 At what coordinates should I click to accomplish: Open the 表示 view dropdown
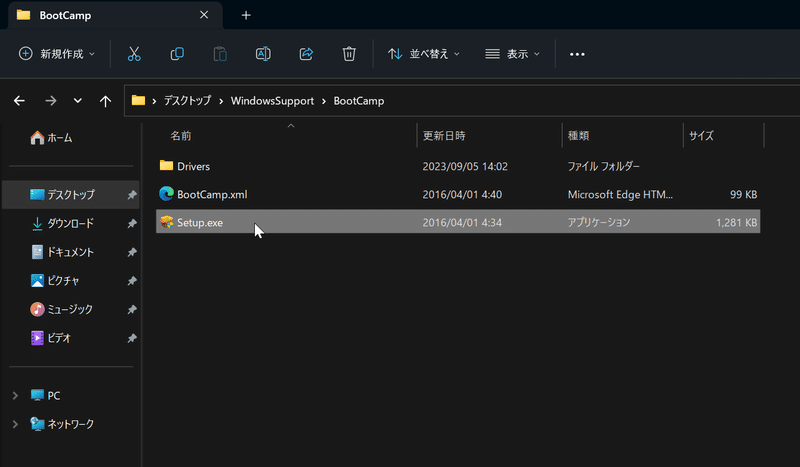[x=512, y=54]
